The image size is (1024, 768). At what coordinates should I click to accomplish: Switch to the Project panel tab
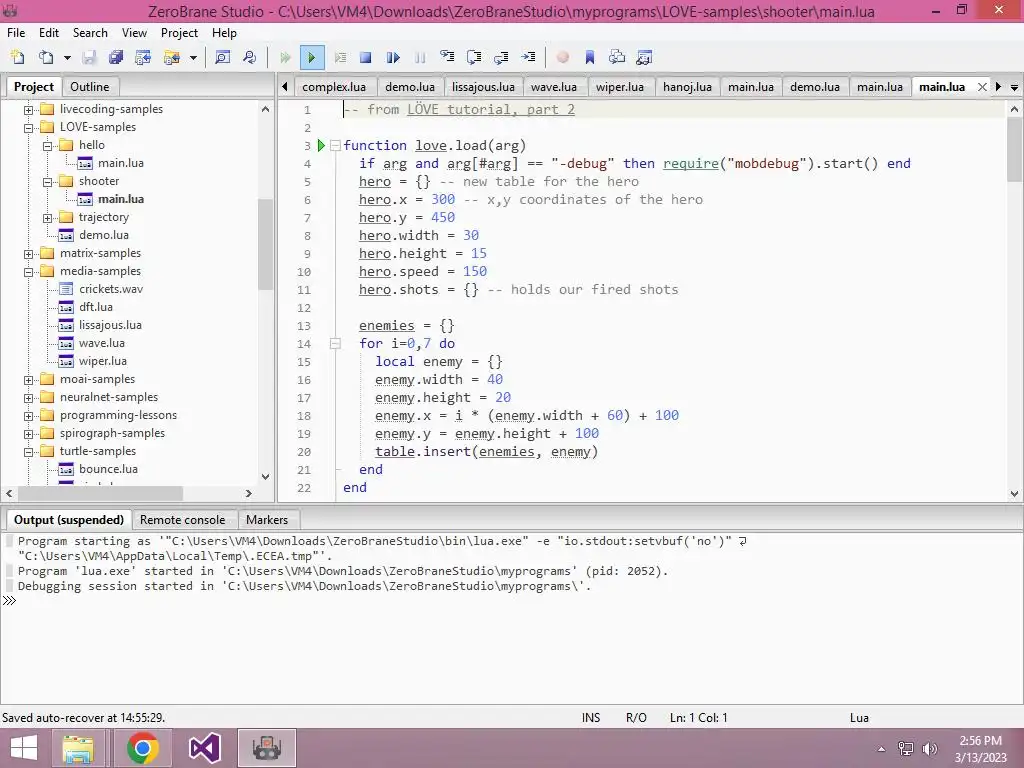pyautogui.click(x=34, y=87)
